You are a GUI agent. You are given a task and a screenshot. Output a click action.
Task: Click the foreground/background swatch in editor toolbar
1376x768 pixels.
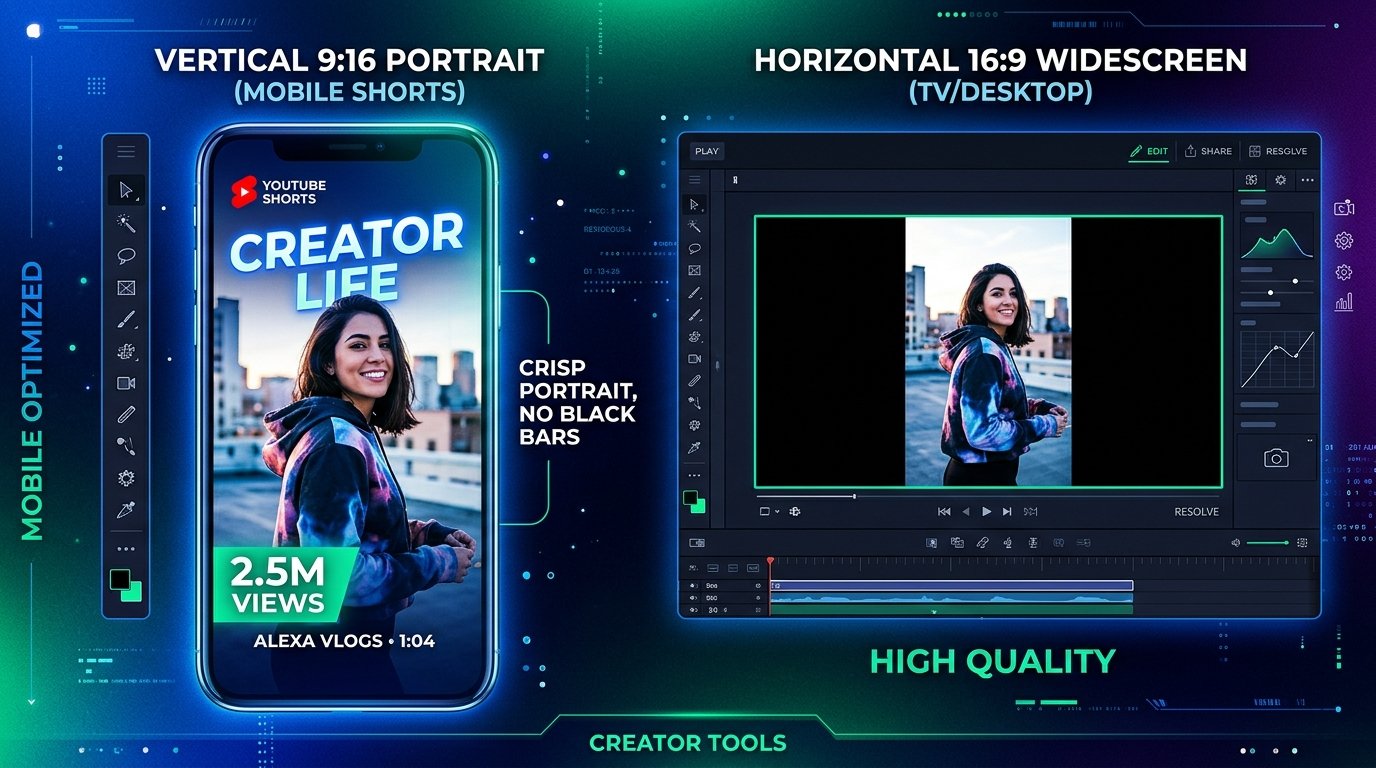tap(694, 502)
